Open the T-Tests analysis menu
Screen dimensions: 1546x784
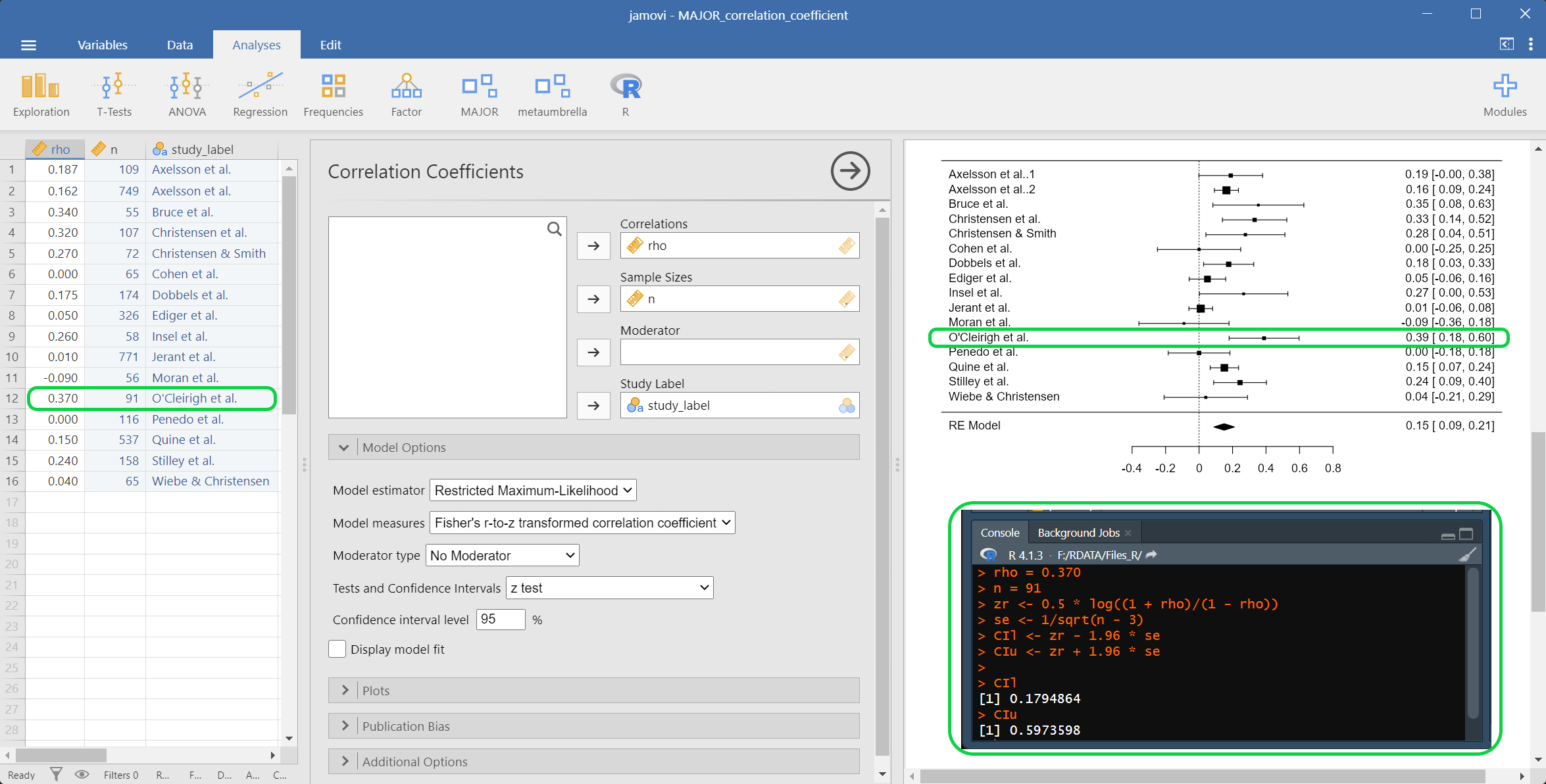pos(114,95)
